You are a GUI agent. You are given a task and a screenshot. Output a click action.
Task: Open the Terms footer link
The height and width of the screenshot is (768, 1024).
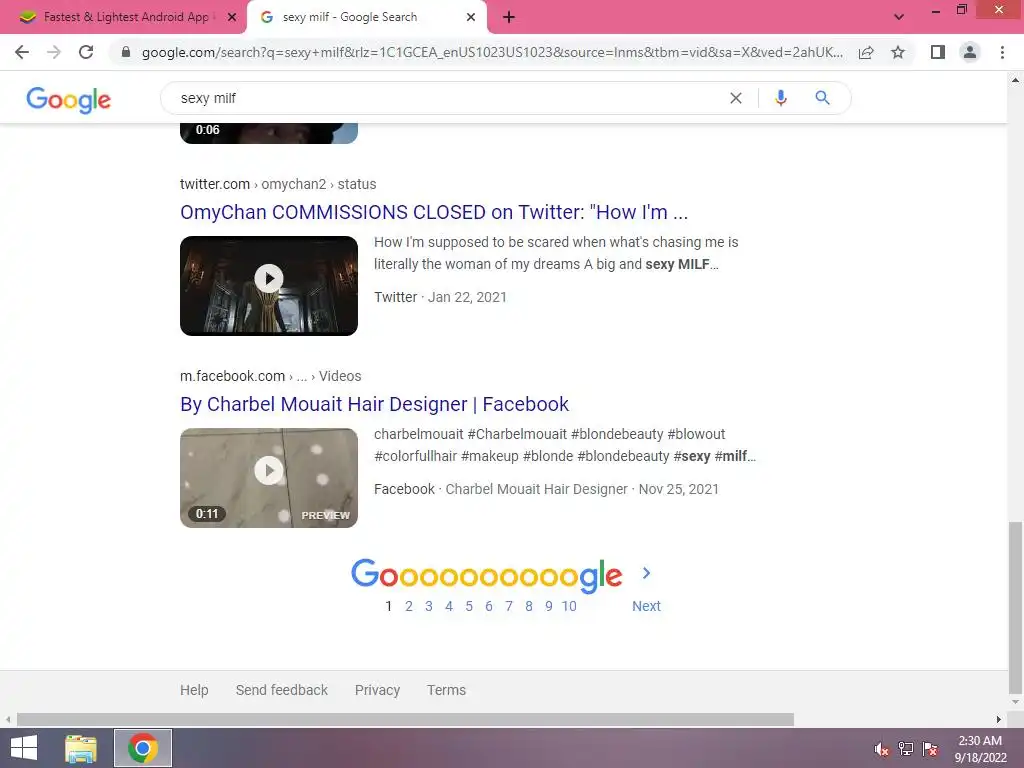(x=446, y=690)
